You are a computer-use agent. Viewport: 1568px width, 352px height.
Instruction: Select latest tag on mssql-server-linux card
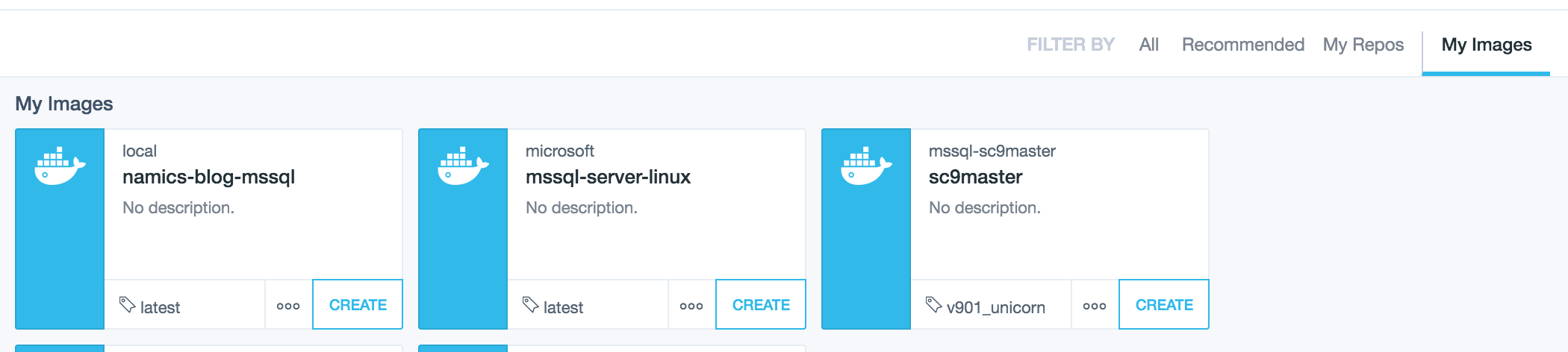tap(563, 307)
